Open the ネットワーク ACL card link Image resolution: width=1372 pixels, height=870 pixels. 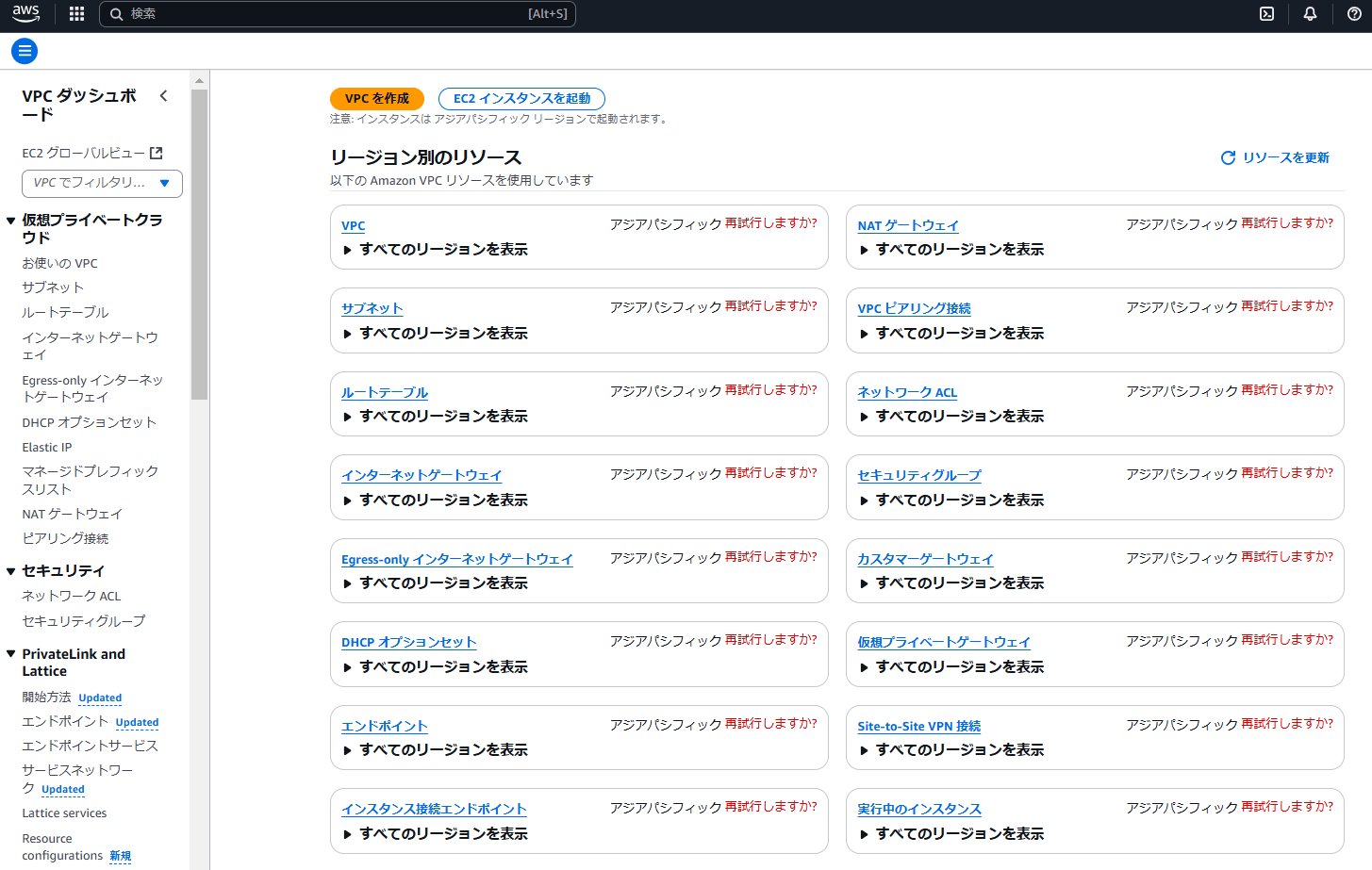tap(907, 393)
